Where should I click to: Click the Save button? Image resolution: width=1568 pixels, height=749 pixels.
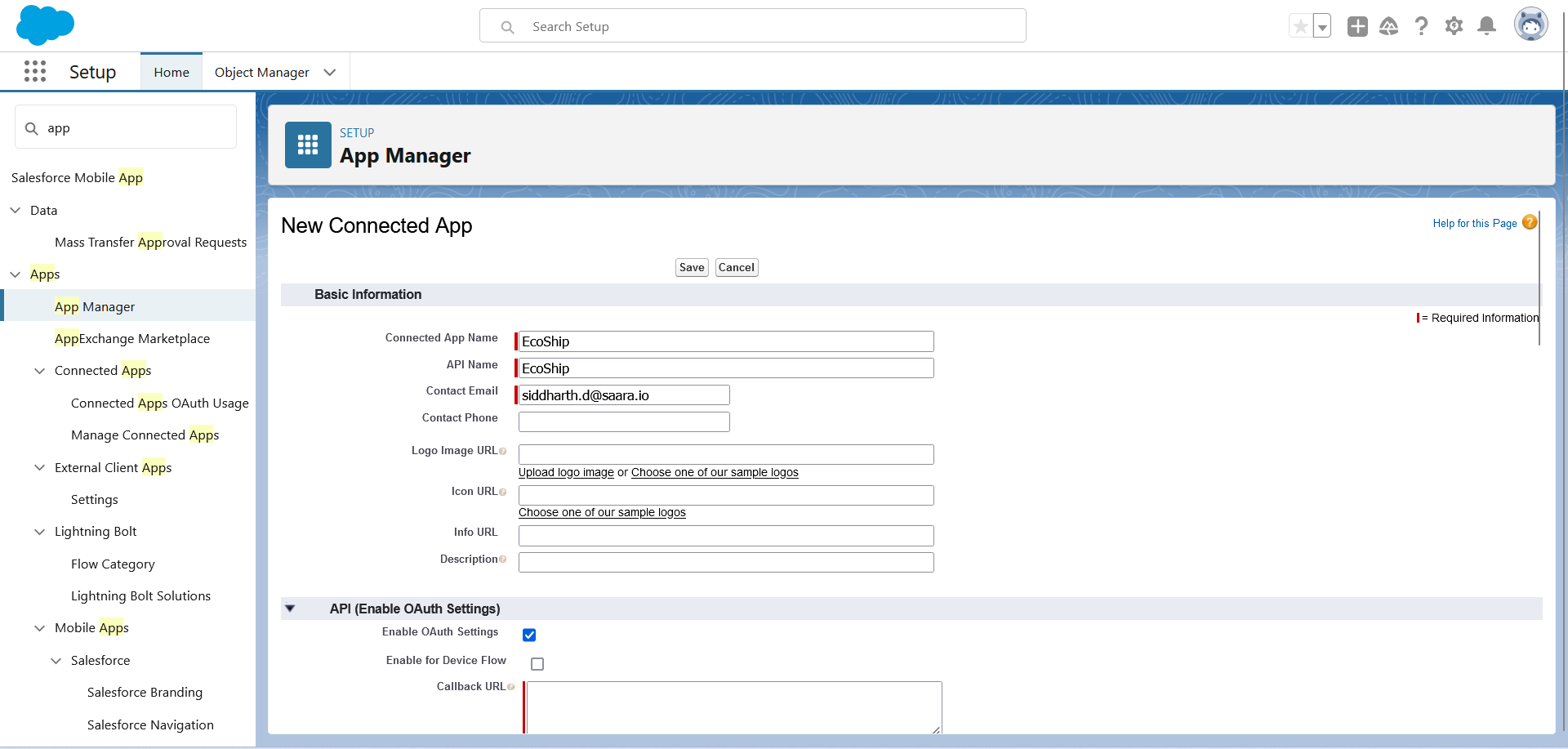[692, 267]
